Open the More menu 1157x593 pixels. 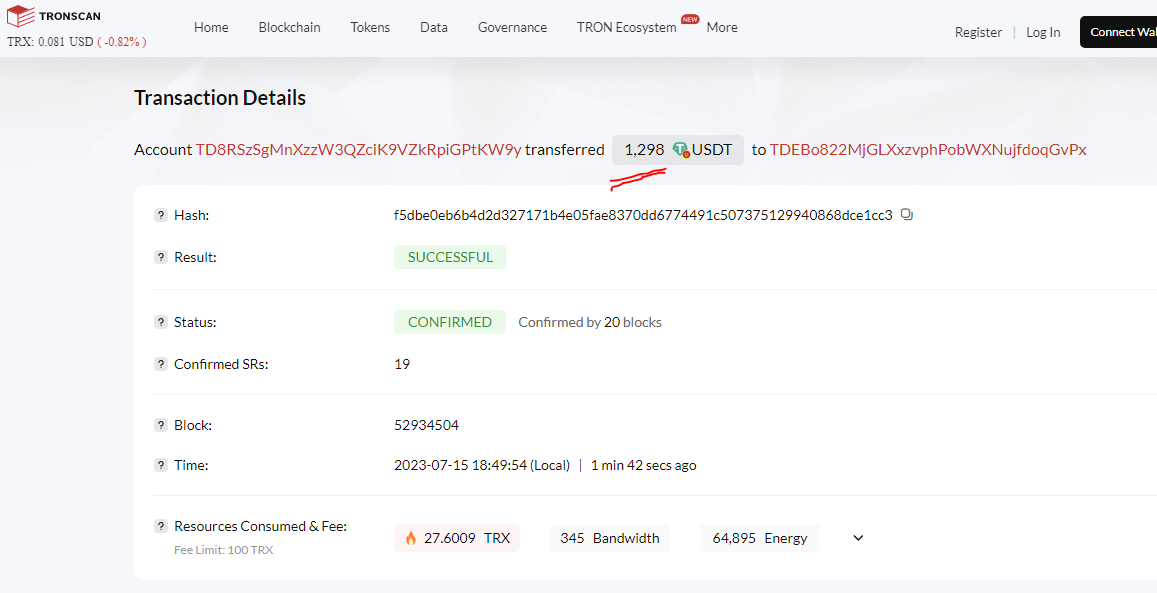[x=722, y=27]
